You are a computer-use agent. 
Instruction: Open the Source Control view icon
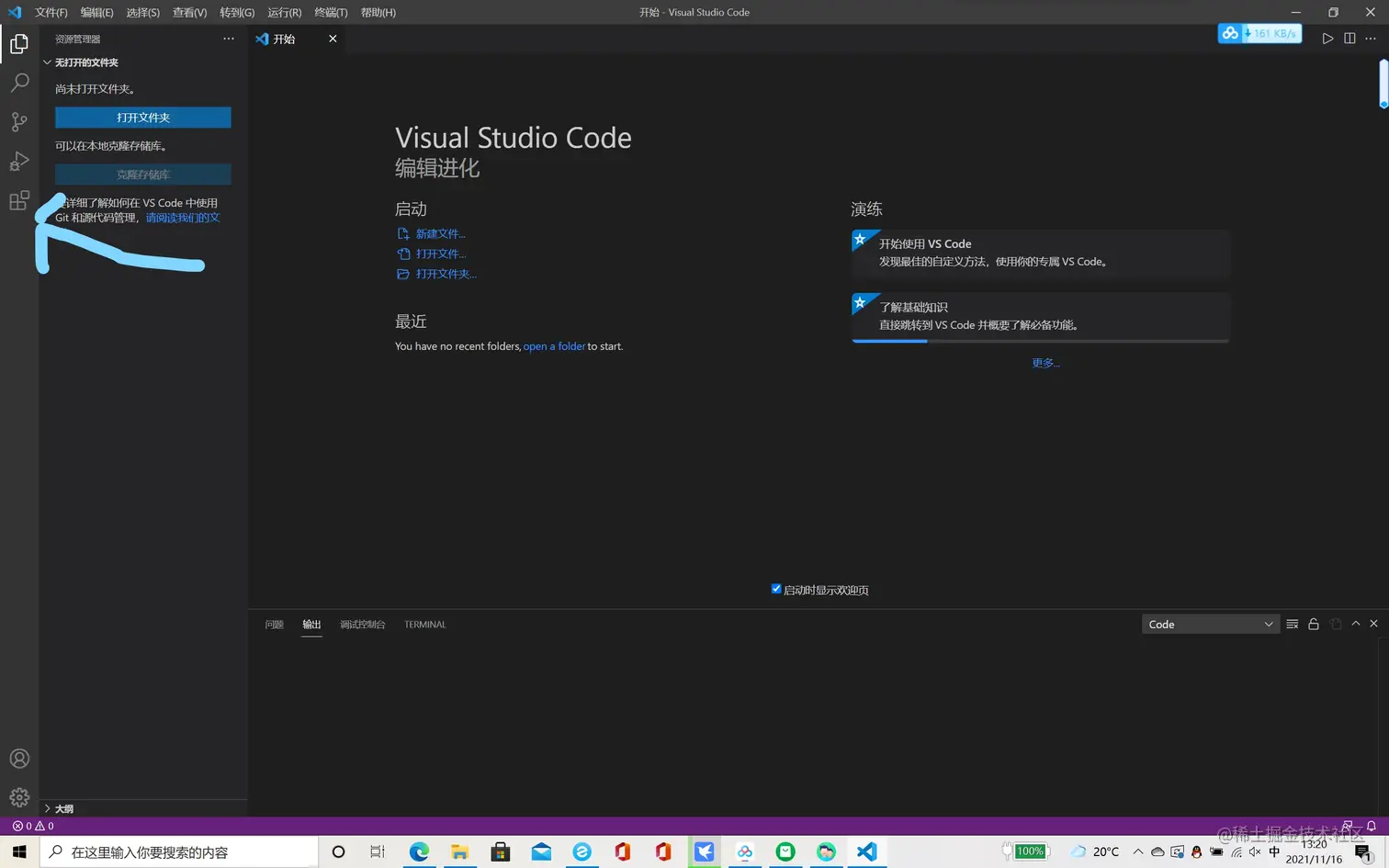point(19,122)
